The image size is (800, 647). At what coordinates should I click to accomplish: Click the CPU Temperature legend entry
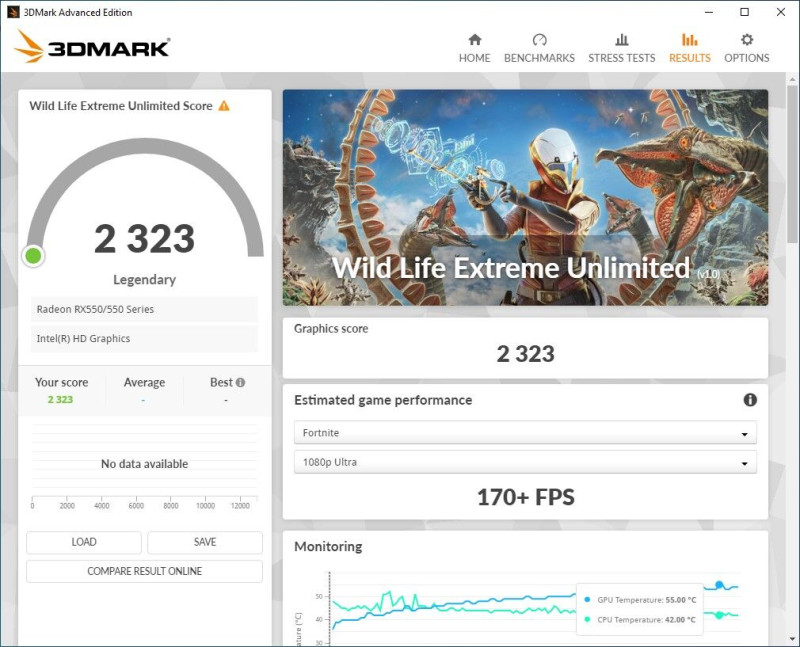click(x=640, y=619)
